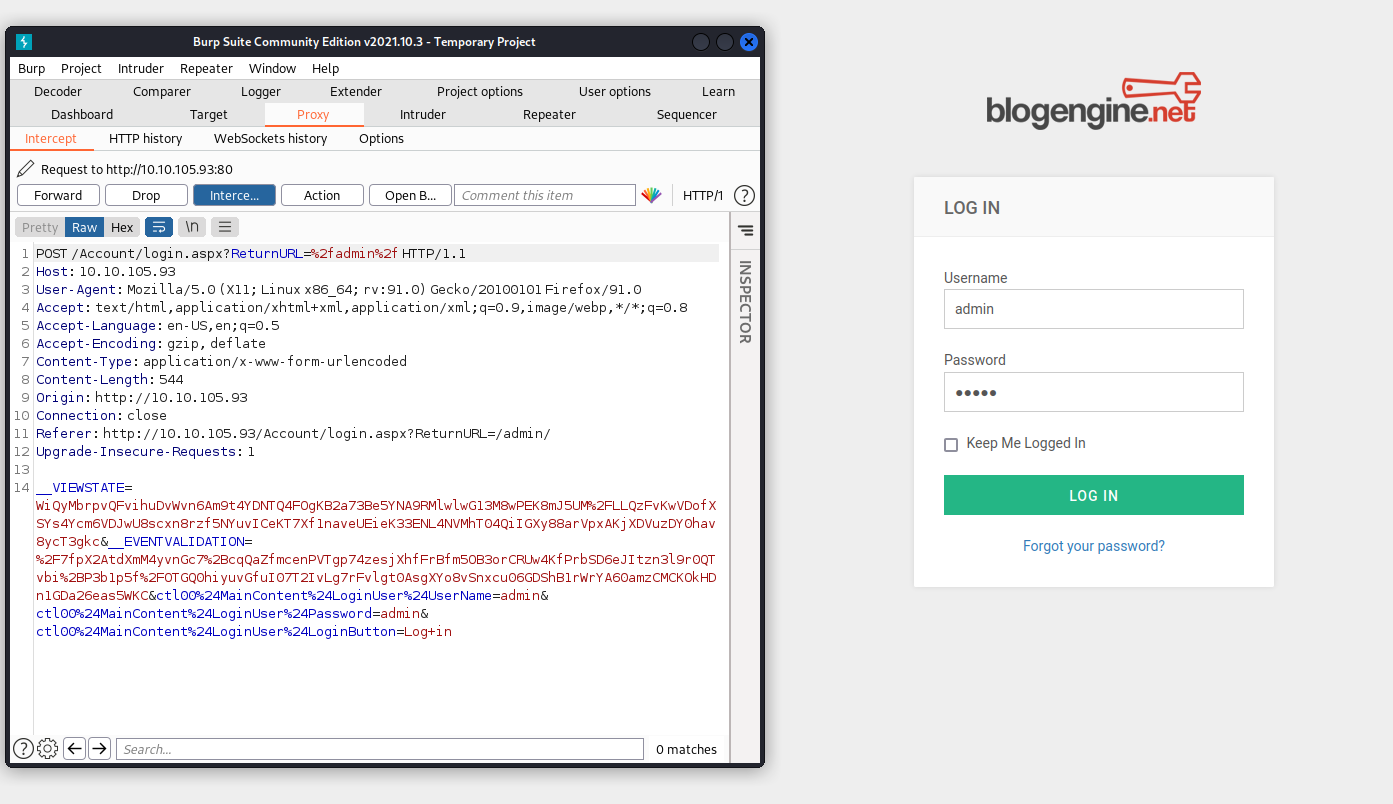Open the Project menu
Image resolution: width=1393 pixels, height=804 pixels.
[x=81, y=68]
